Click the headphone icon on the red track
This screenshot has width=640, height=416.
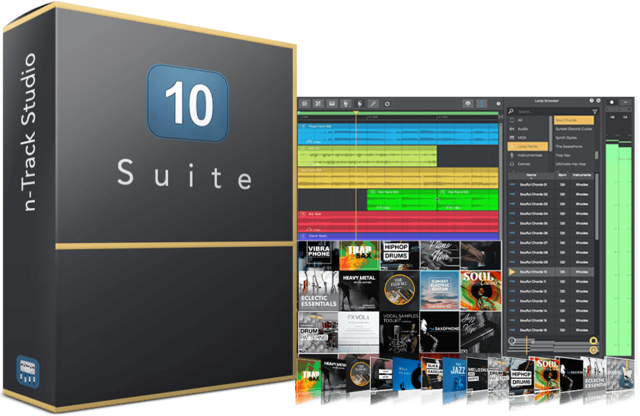pyautogui.click(x=309, y=229)
